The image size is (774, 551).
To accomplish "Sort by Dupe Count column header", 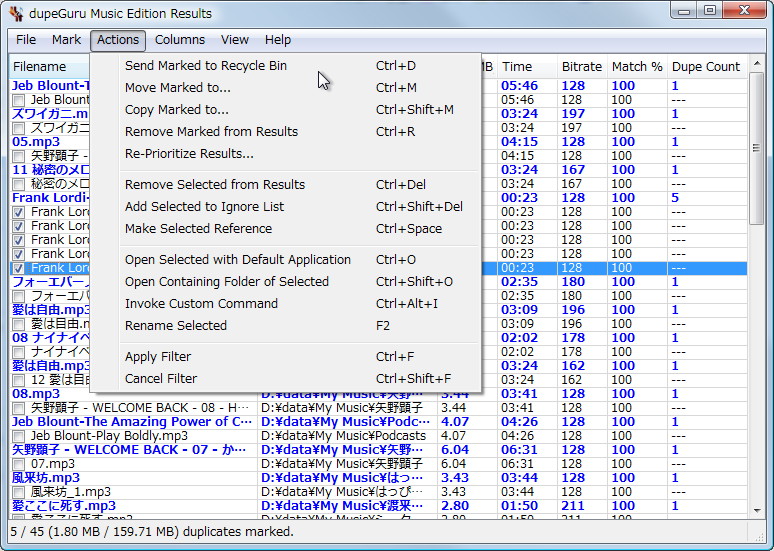I will [x=707, y=67].
